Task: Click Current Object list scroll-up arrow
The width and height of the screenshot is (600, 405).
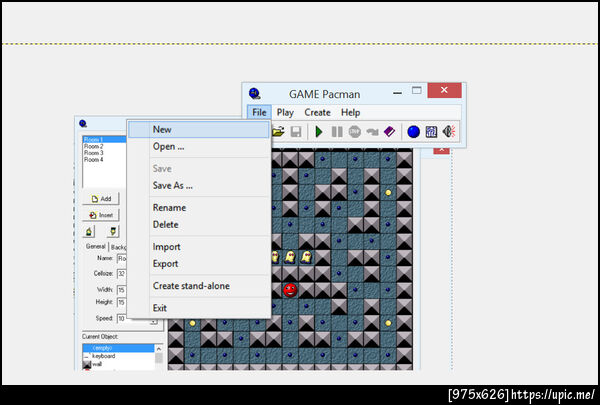Action: point(159,349)
